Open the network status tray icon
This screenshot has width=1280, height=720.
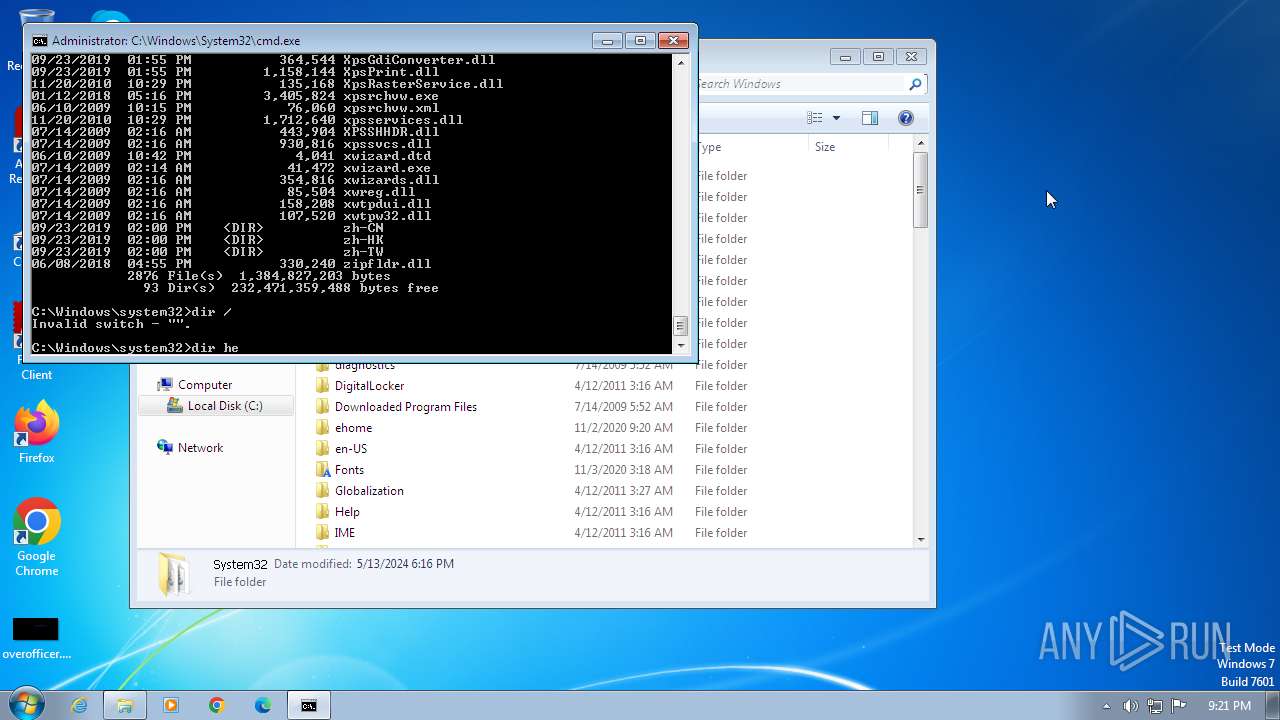pyautogui.click(x=1155, y=706)
